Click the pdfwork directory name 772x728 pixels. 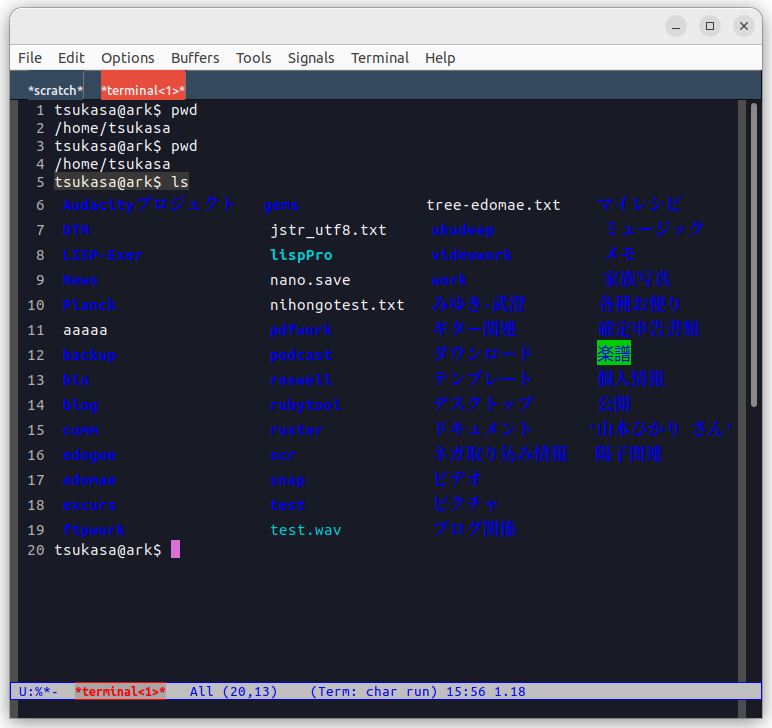(x=301, y=330)
